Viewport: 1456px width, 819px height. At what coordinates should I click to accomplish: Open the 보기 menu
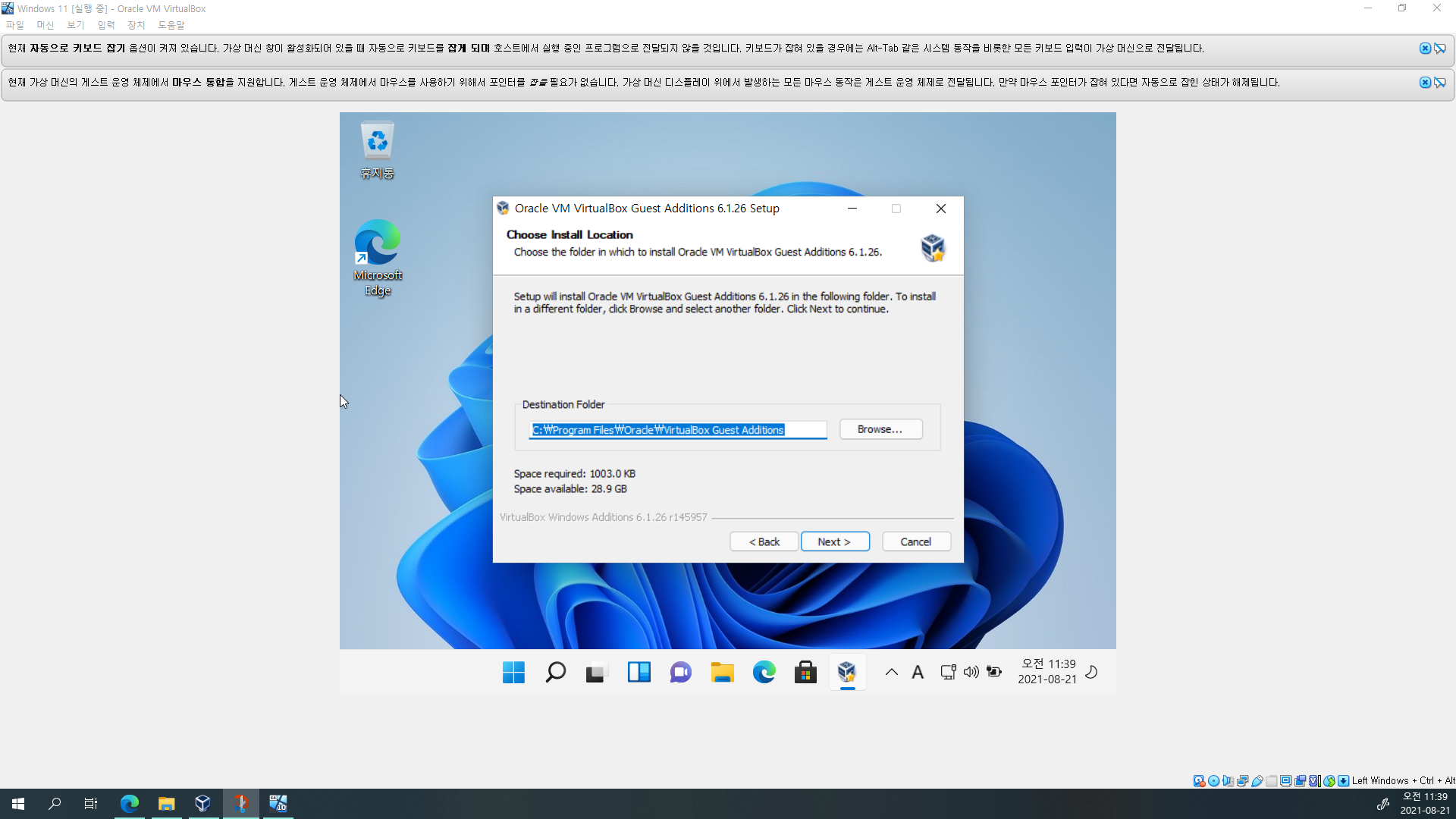pyautogui.click(x=76, y=25)
